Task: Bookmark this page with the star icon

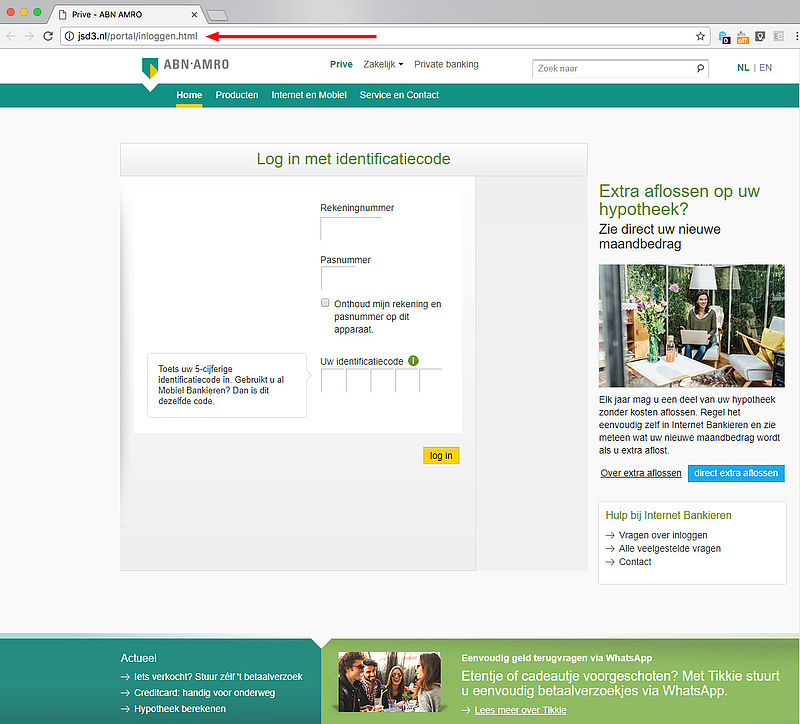Action: (700, 36)
